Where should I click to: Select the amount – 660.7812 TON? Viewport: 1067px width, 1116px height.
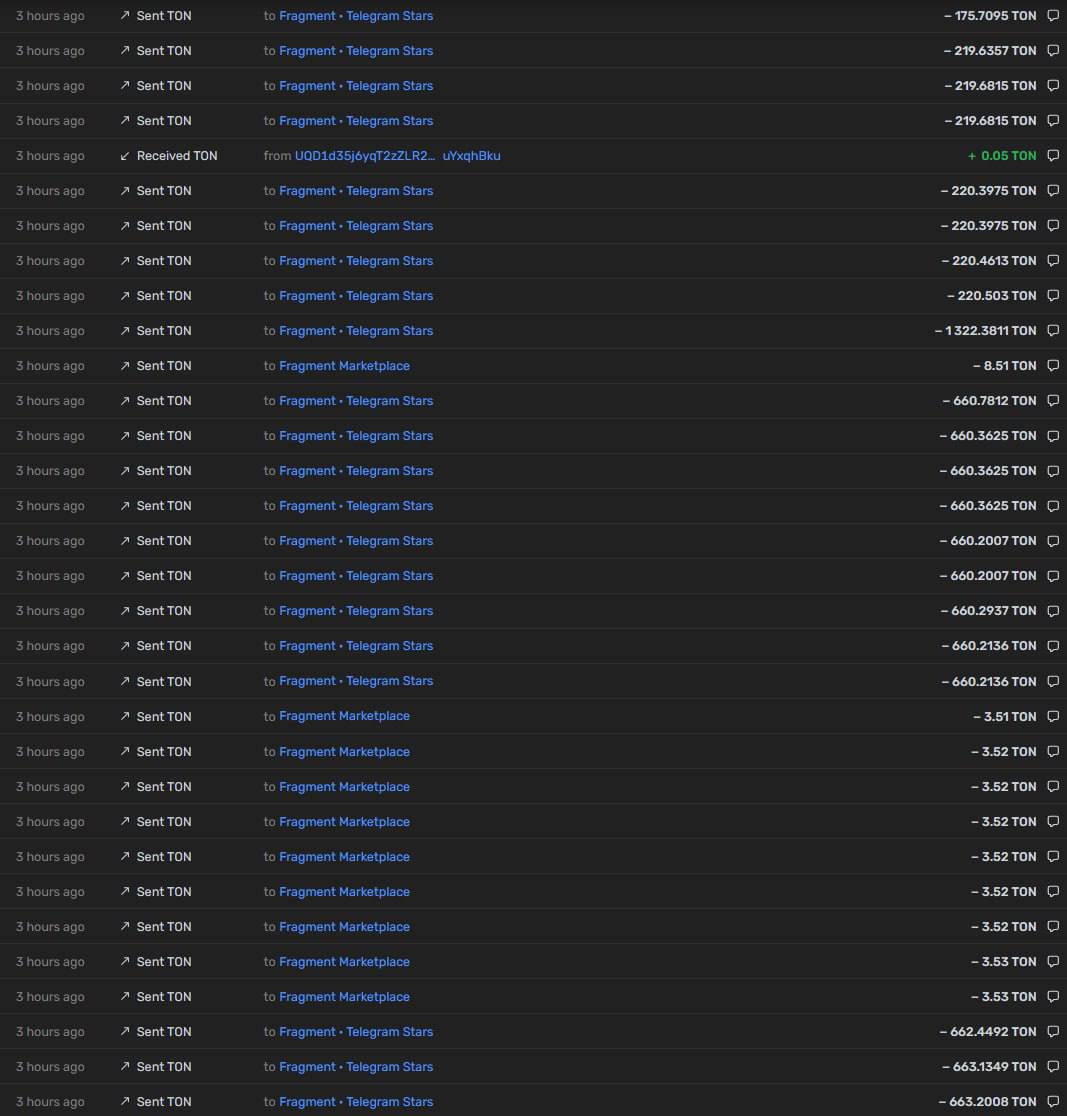[989, 401]
